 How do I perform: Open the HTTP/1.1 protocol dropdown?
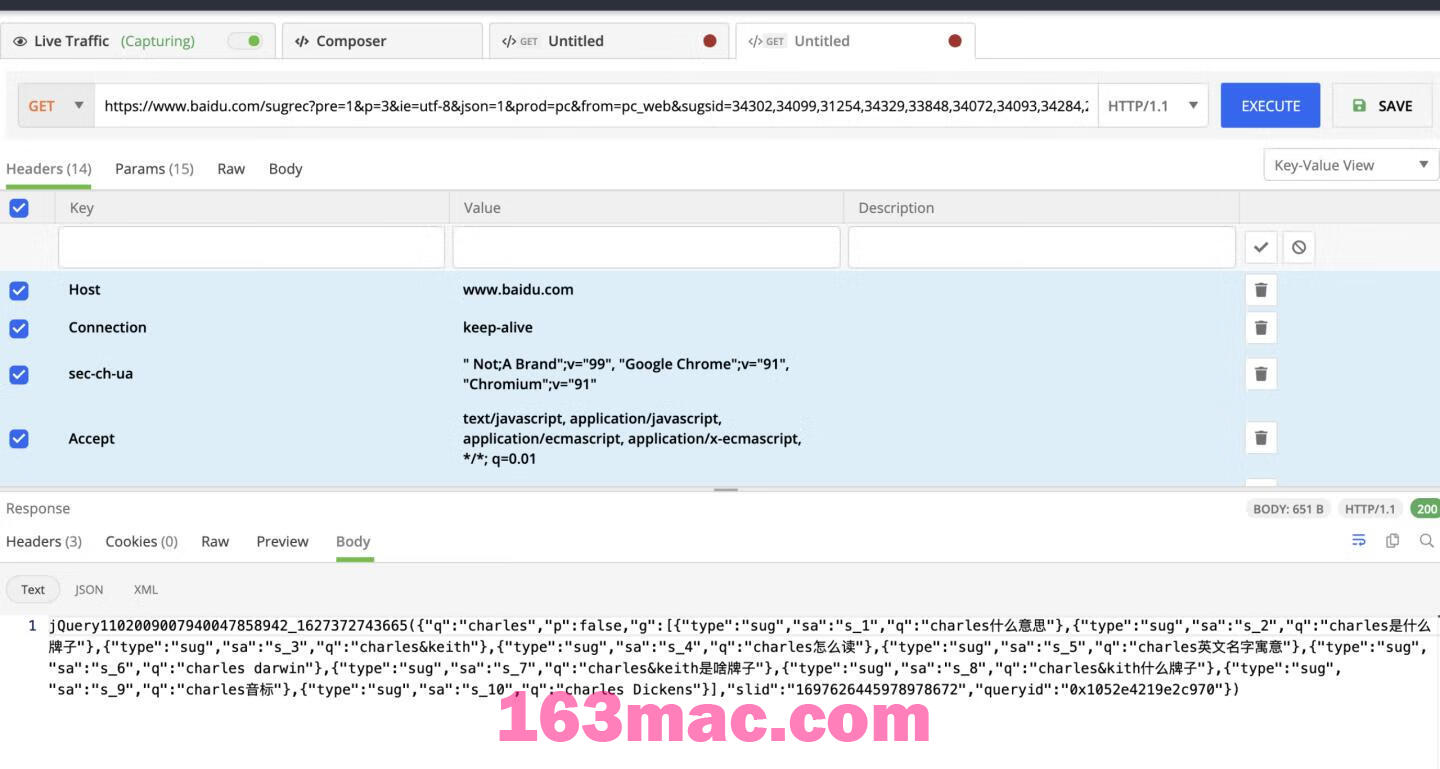pyautogui.click(x=1152, y=105)
